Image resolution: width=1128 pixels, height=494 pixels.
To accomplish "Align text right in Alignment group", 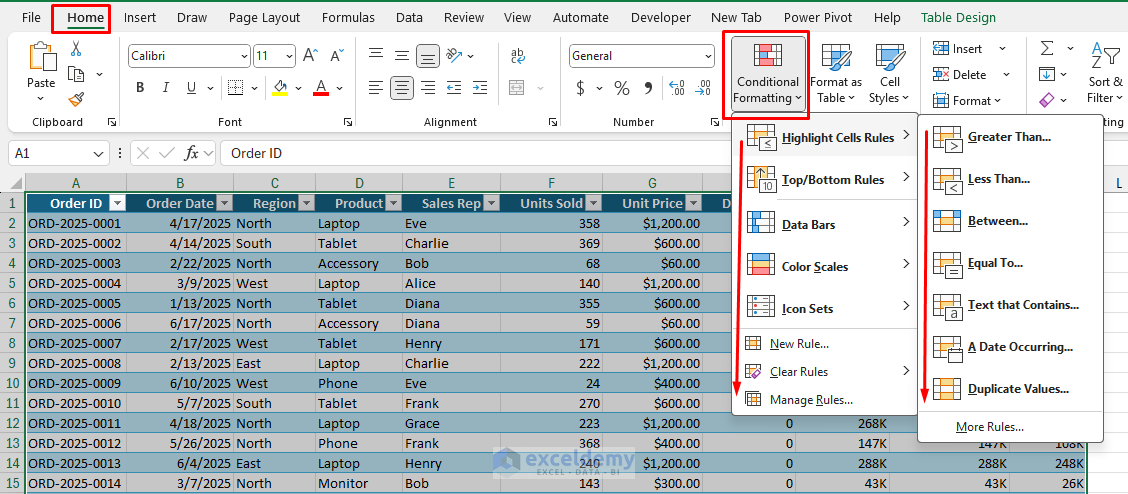I will 428,88.
